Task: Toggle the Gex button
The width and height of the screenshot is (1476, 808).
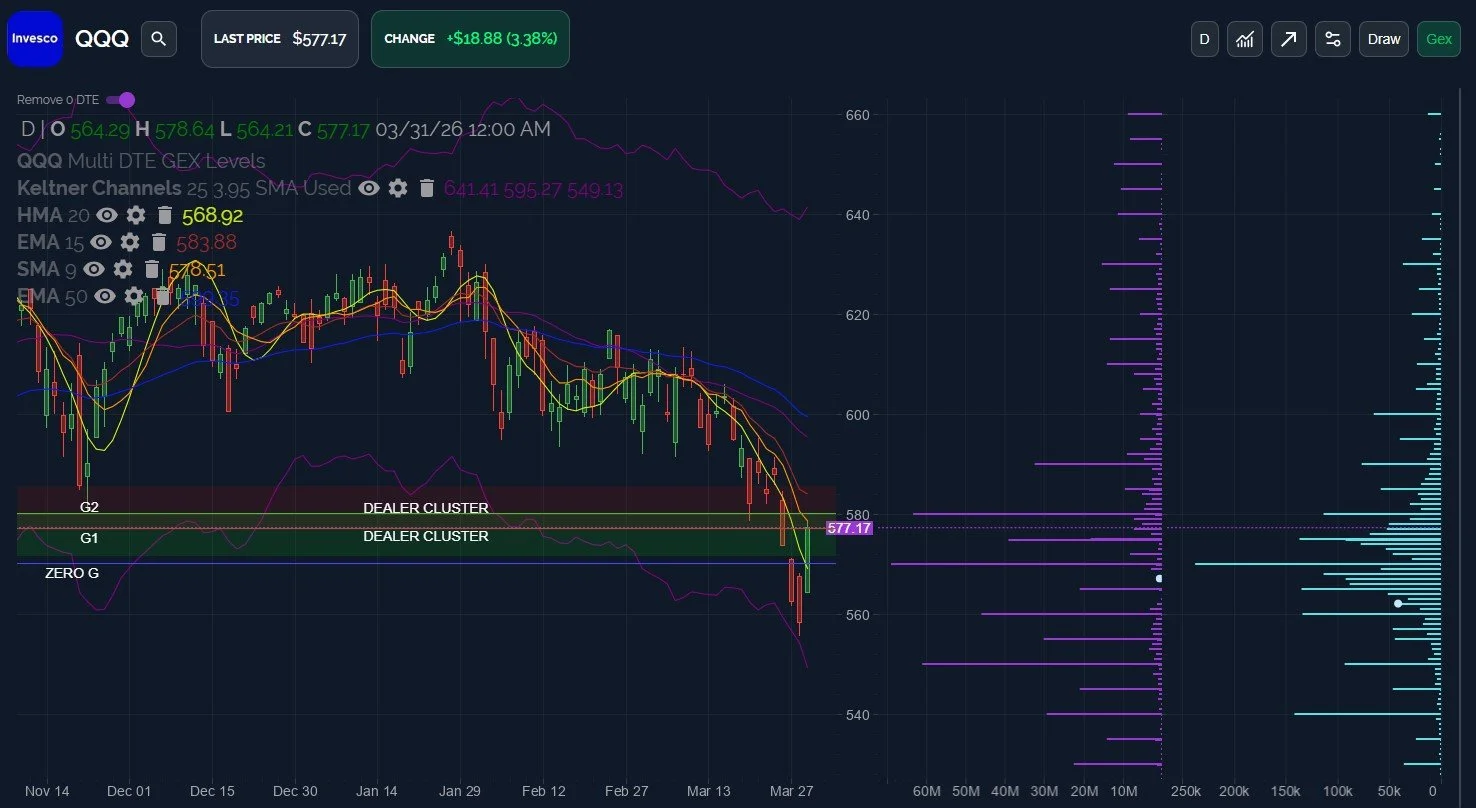Action: (1439, 39)
